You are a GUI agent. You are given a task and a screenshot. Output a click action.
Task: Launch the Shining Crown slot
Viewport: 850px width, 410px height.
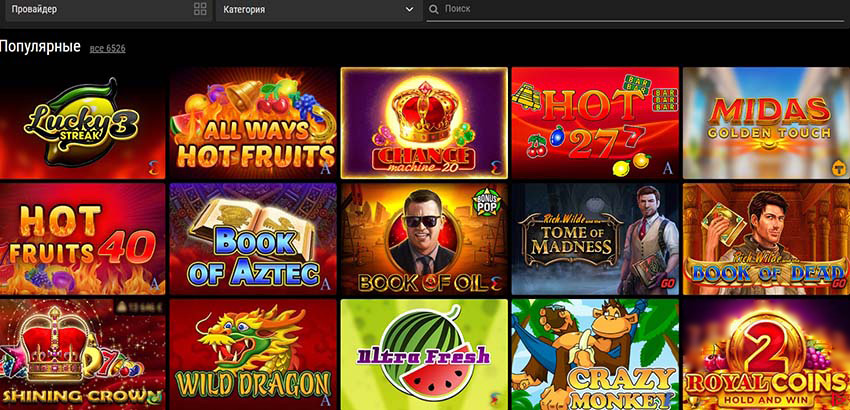(82, 354)
